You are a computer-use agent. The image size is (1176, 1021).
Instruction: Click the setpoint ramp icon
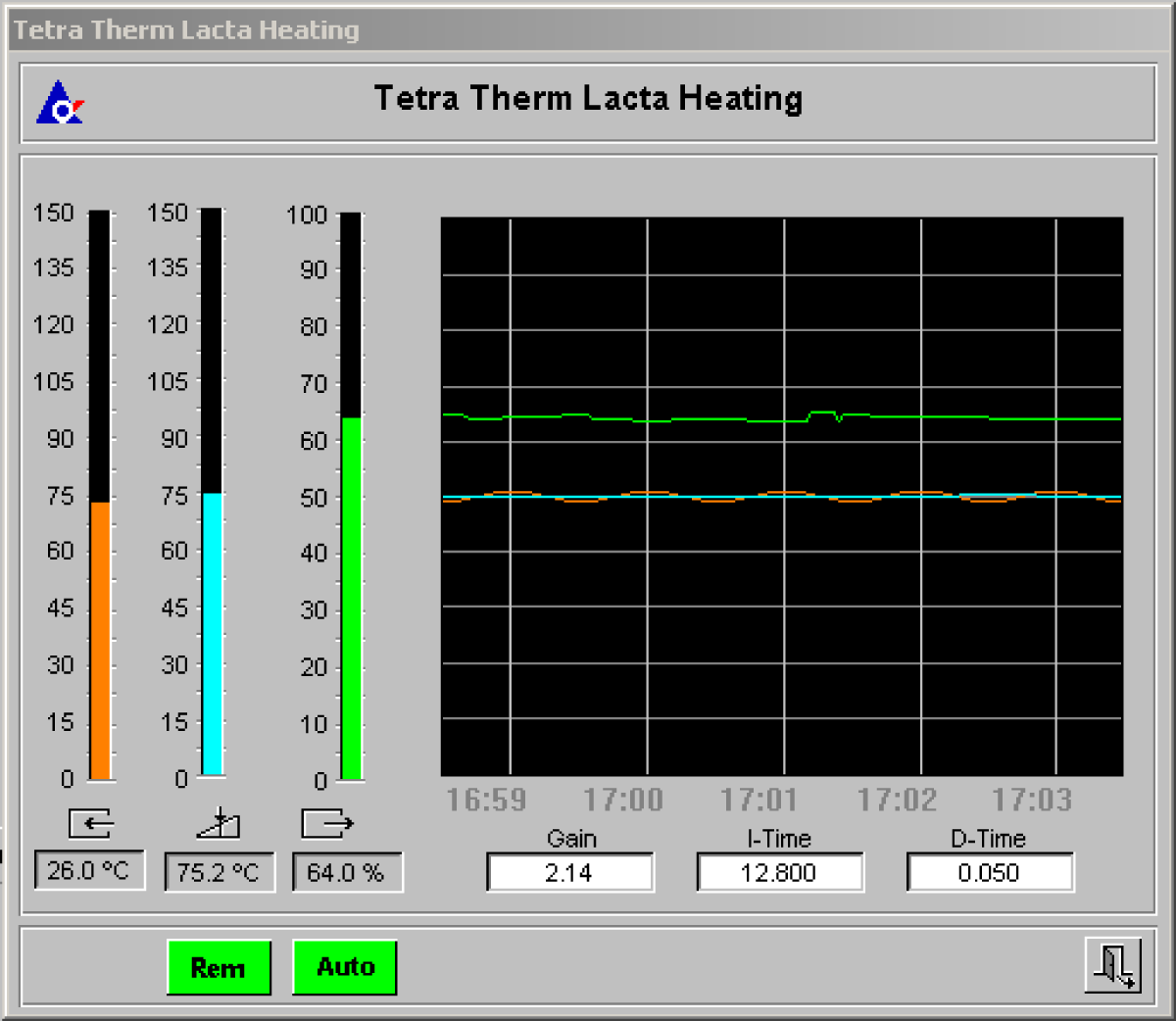pos(218,824)
